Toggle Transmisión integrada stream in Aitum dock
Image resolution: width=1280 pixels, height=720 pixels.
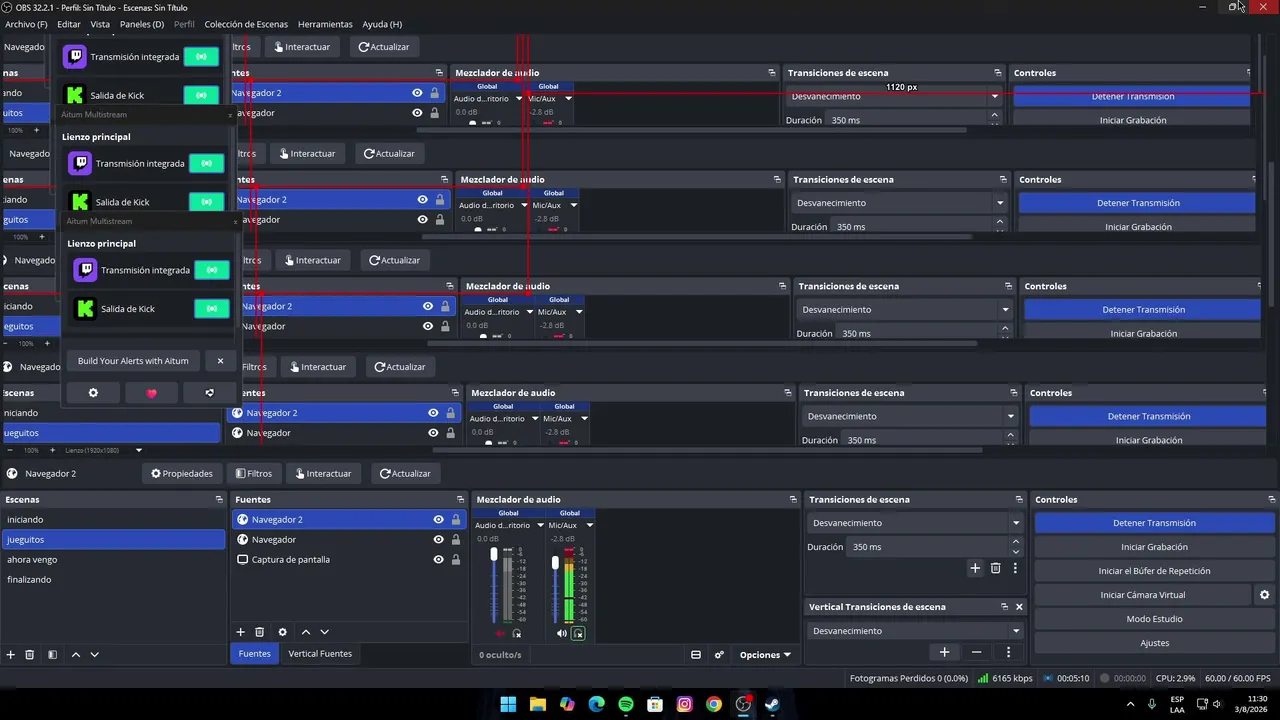[211, 270]
